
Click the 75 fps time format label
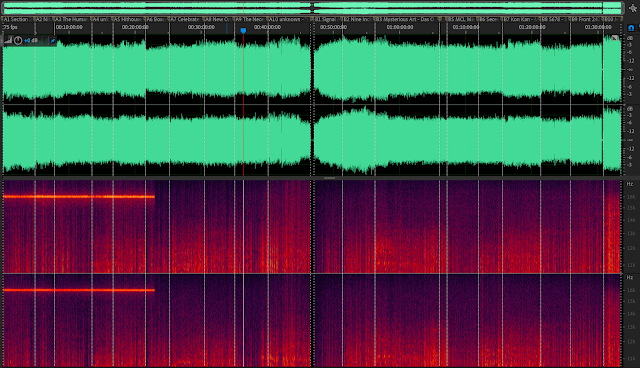(11, 27)
